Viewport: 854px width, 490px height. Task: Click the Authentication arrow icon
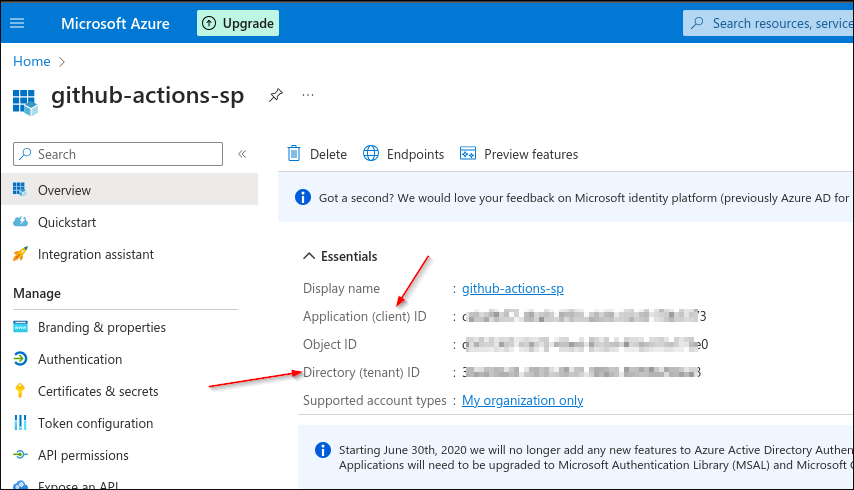tap(20, 359)
